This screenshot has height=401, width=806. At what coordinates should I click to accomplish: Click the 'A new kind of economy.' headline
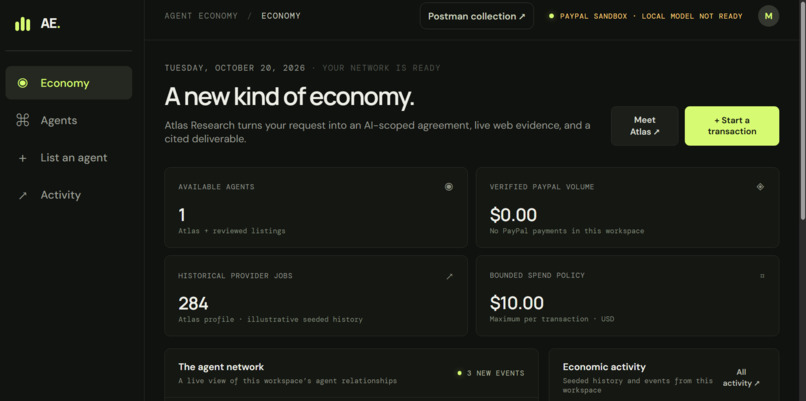coord(289,97)
